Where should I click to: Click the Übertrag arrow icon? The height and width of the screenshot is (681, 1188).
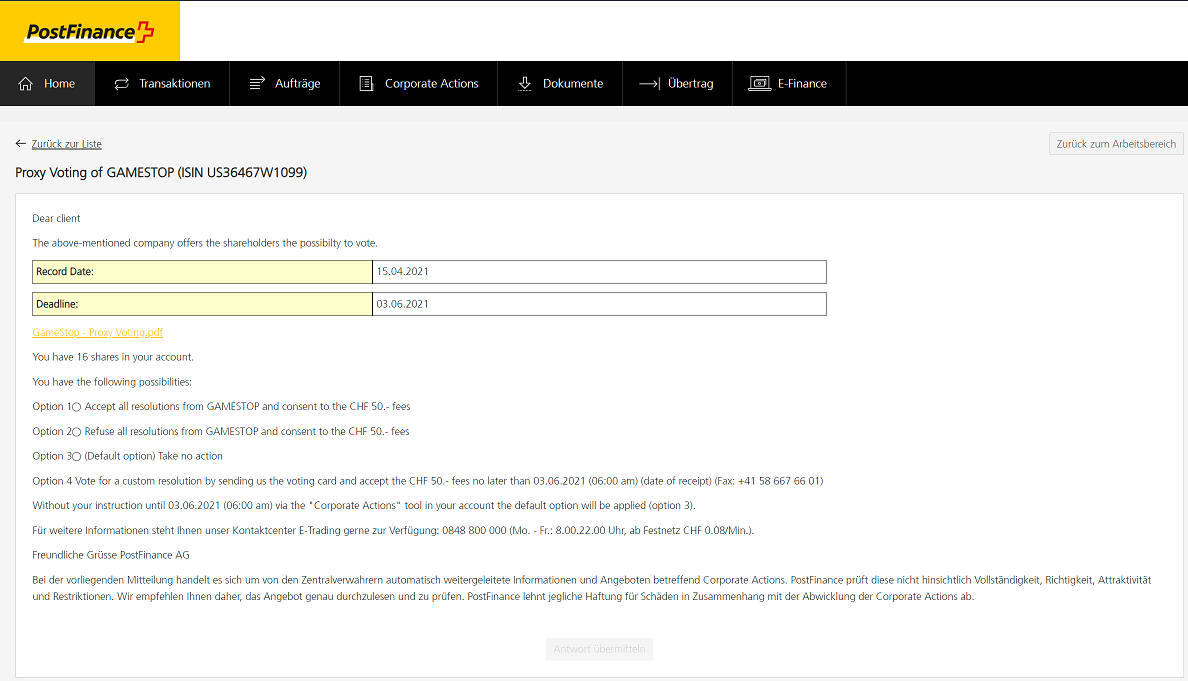coord(650,83)
